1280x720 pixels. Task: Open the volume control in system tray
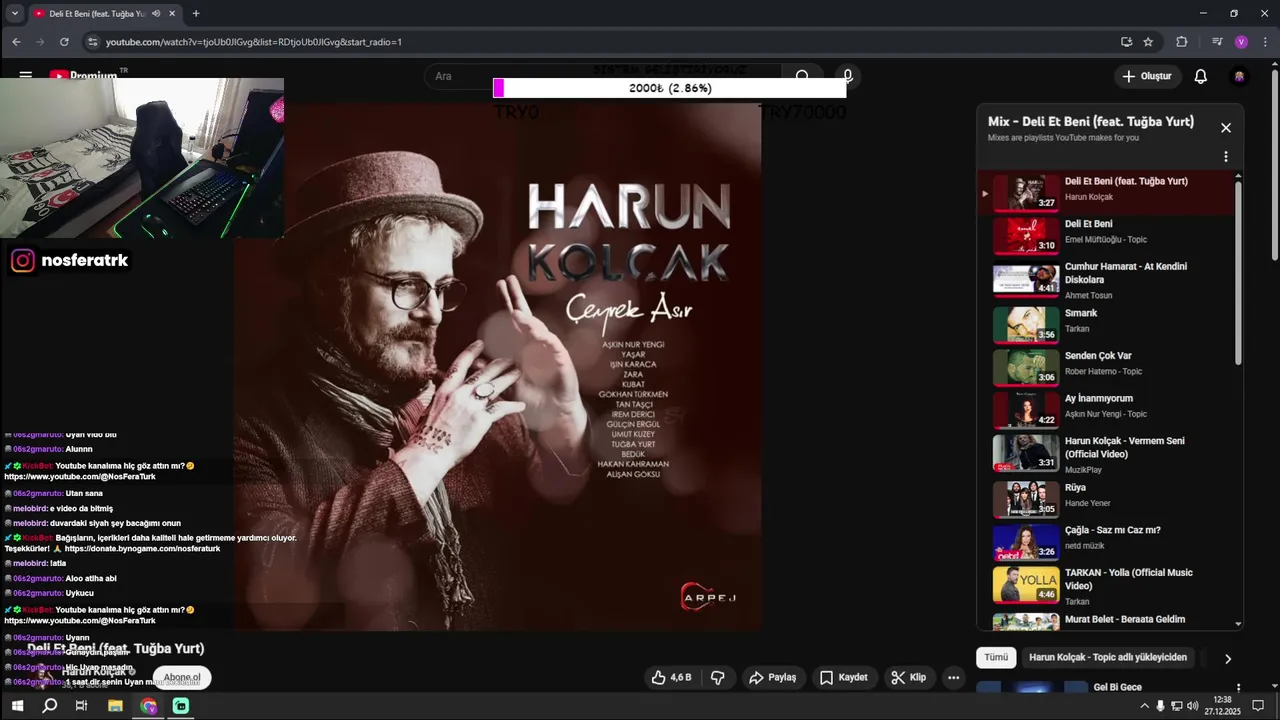(1193, 706)
